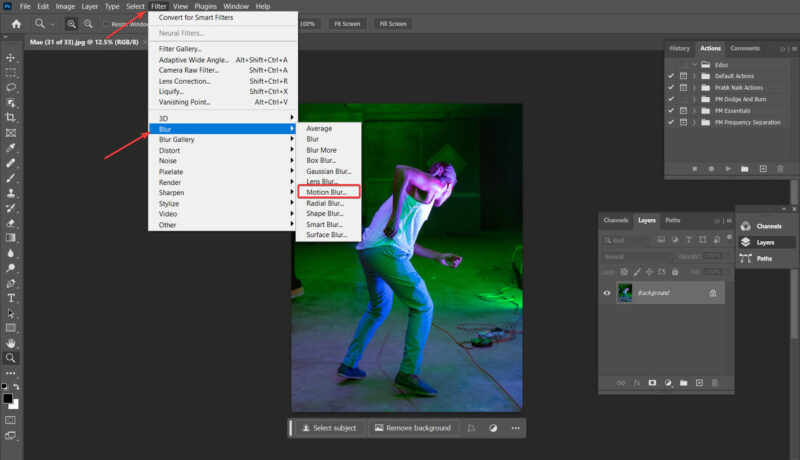
Task: Toggle the Resize Windows checkbox
Action: (106, 24)
